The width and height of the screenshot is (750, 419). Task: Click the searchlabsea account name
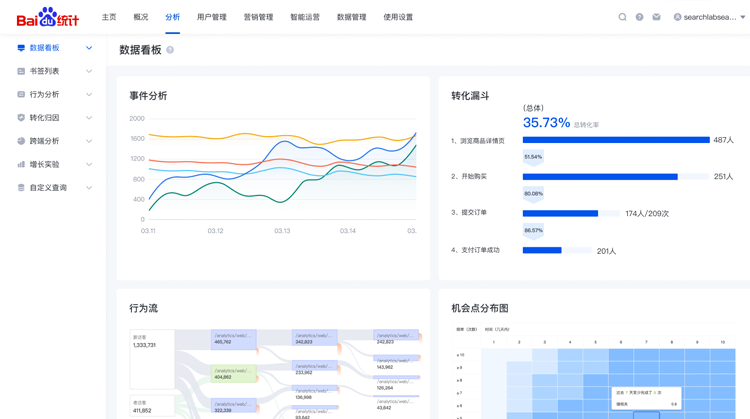[x=710, y=17]
